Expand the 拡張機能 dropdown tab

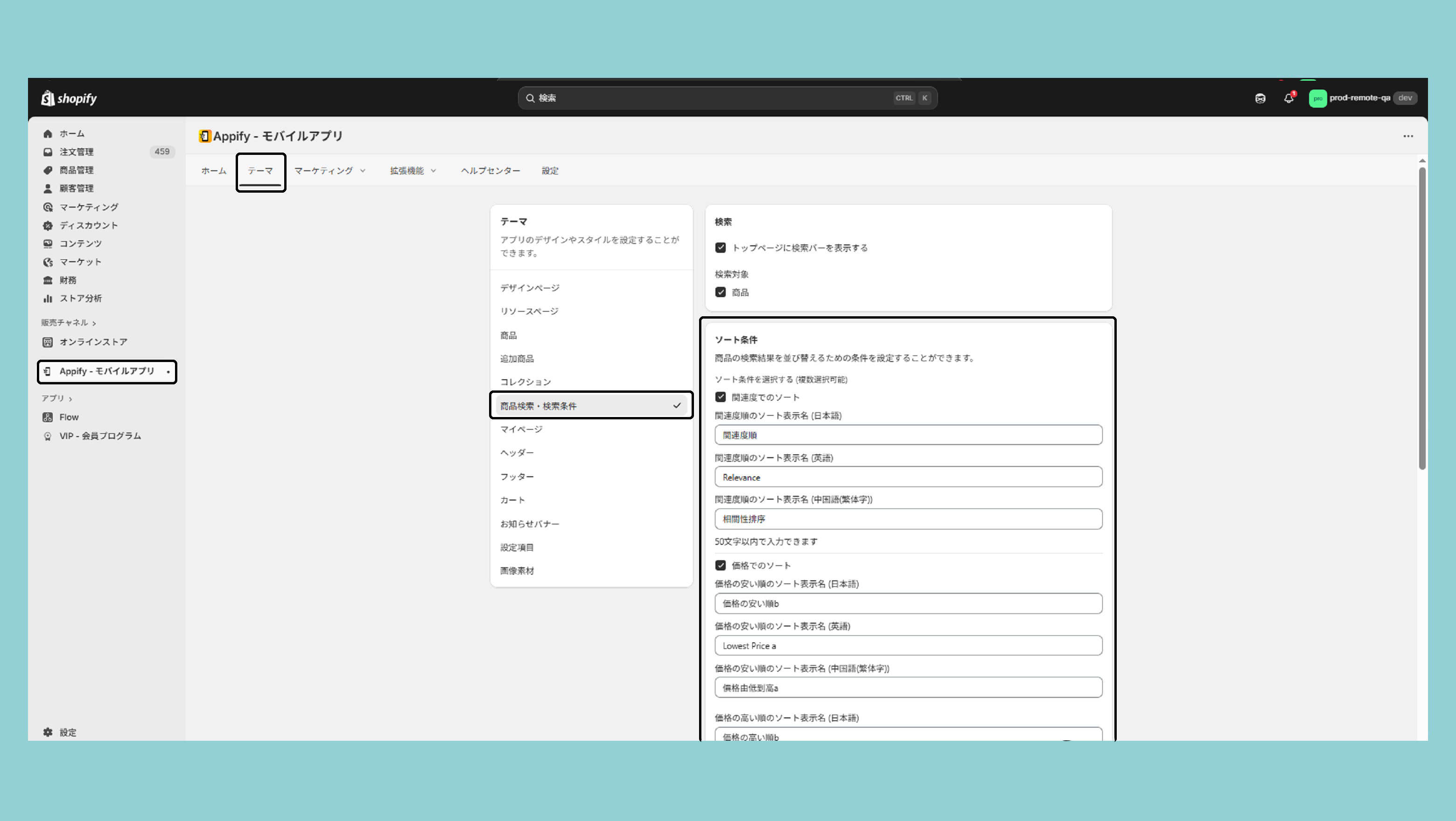tap(413, 171)
